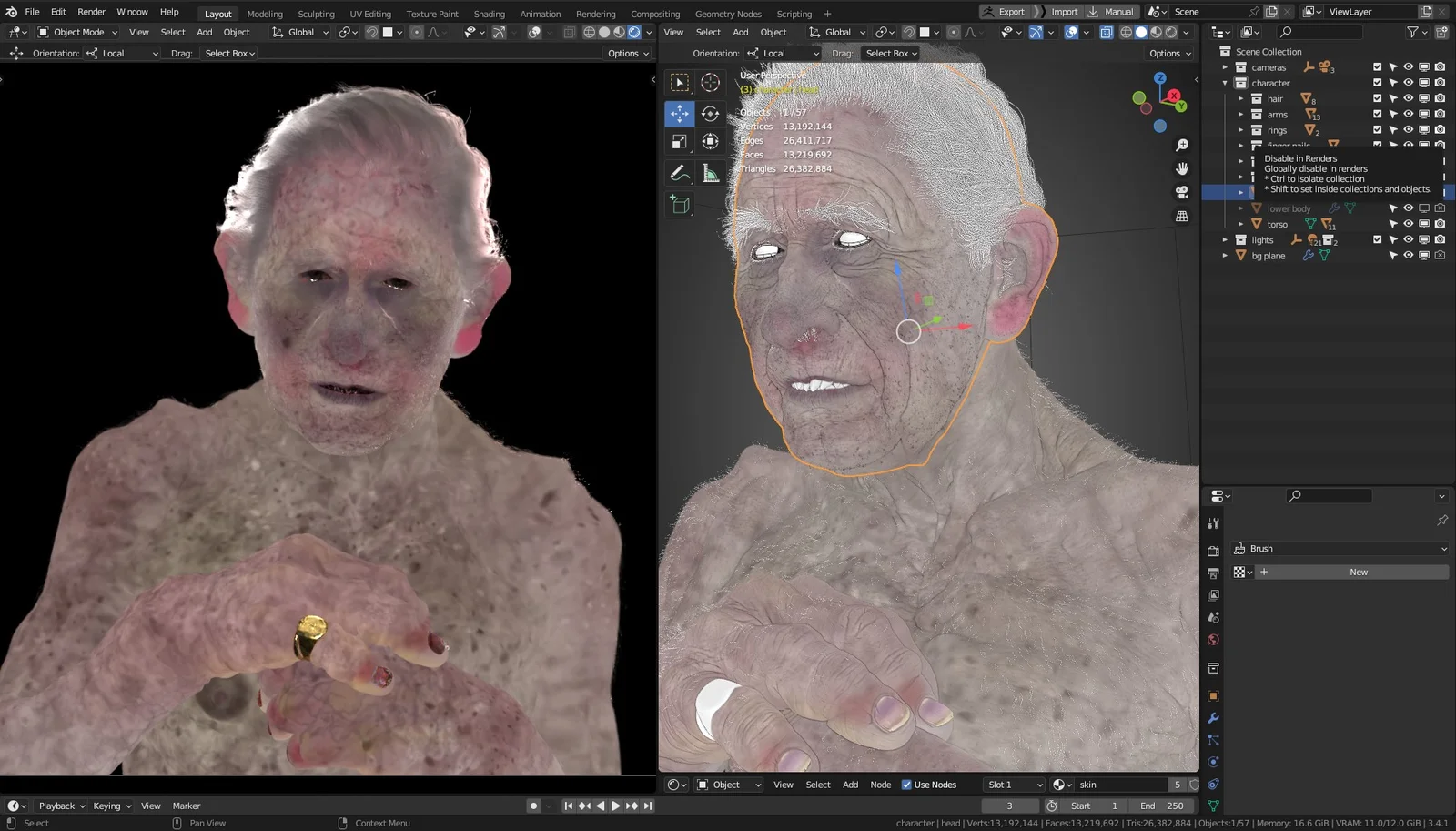Screen dimensions: 1456x831
Task: Select the Rotate tool
Action: (x=710, y=113)
